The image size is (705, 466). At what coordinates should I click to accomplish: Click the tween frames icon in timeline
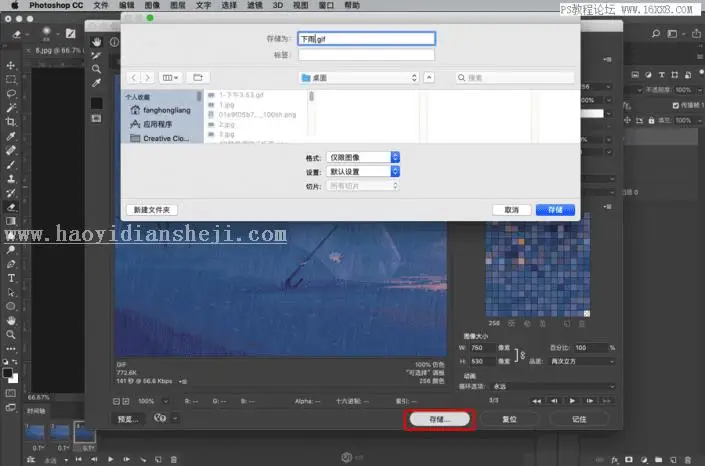tap(143, 459)
